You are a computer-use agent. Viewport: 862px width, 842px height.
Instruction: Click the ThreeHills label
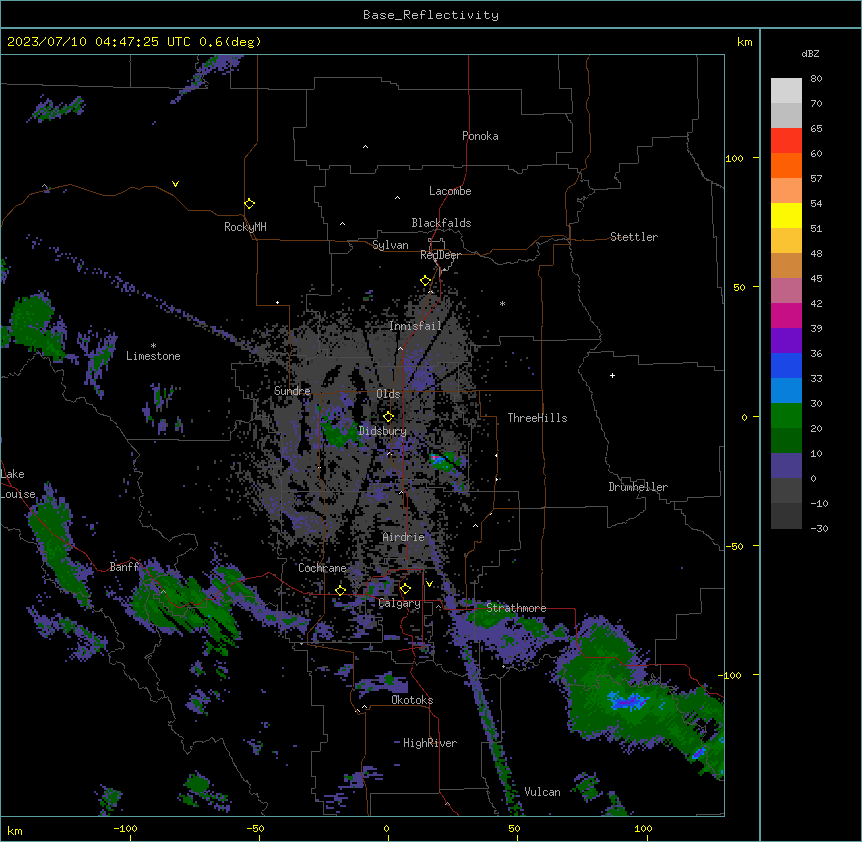coord(537,418)
